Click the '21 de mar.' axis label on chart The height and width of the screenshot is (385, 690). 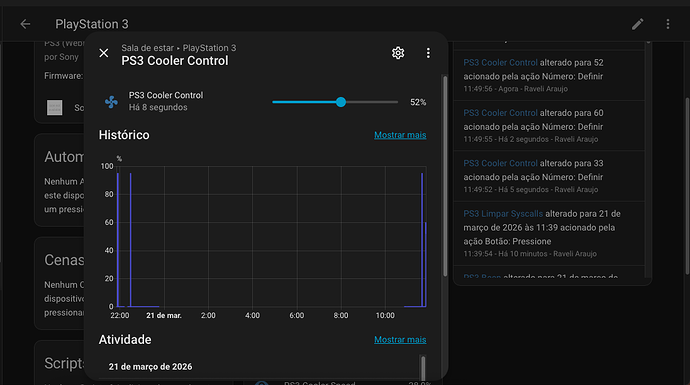(164, 315)
